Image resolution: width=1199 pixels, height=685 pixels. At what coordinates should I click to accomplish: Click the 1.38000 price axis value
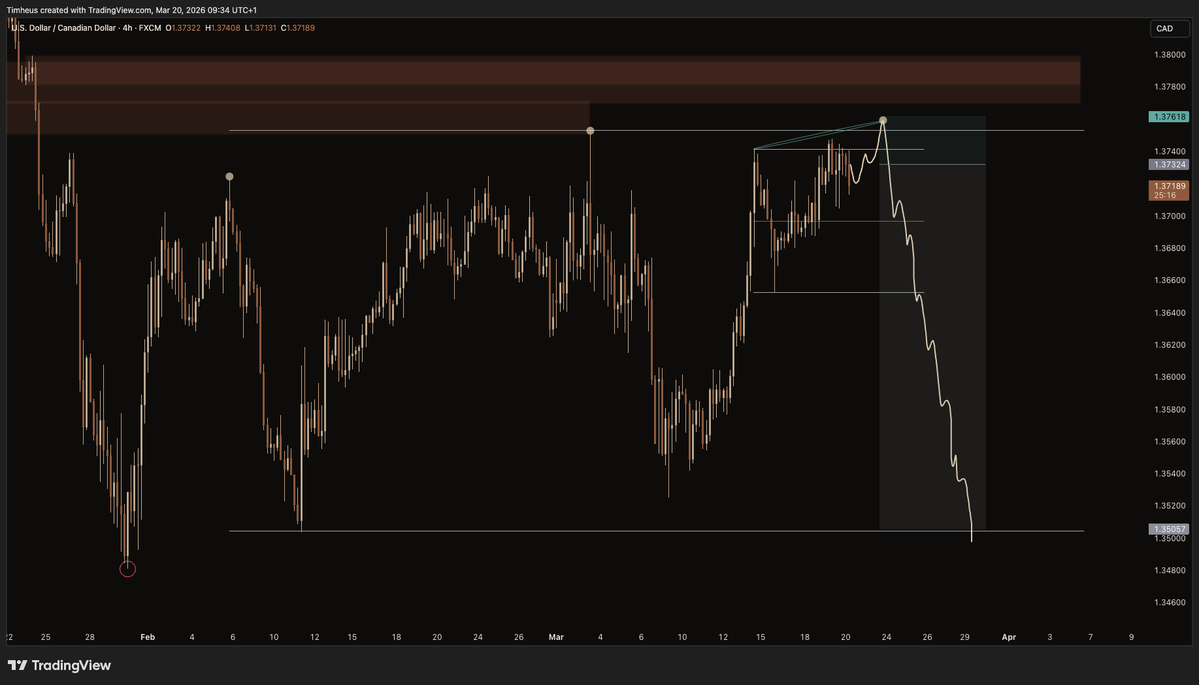[x=1170, y=54]
